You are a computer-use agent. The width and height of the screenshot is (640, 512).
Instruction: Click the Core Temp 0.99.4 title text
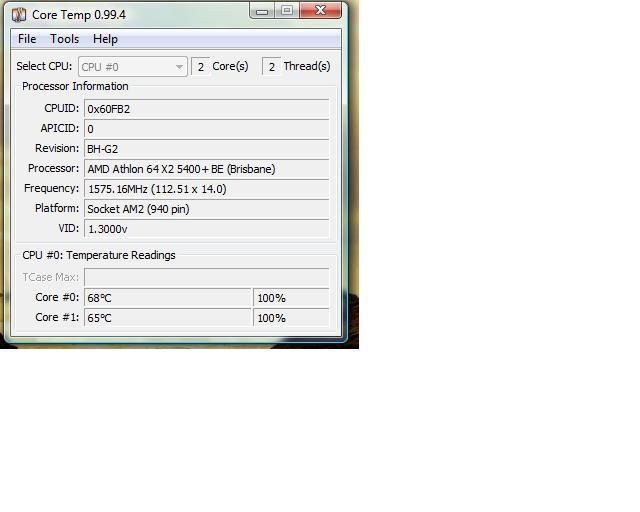point(79,15)
